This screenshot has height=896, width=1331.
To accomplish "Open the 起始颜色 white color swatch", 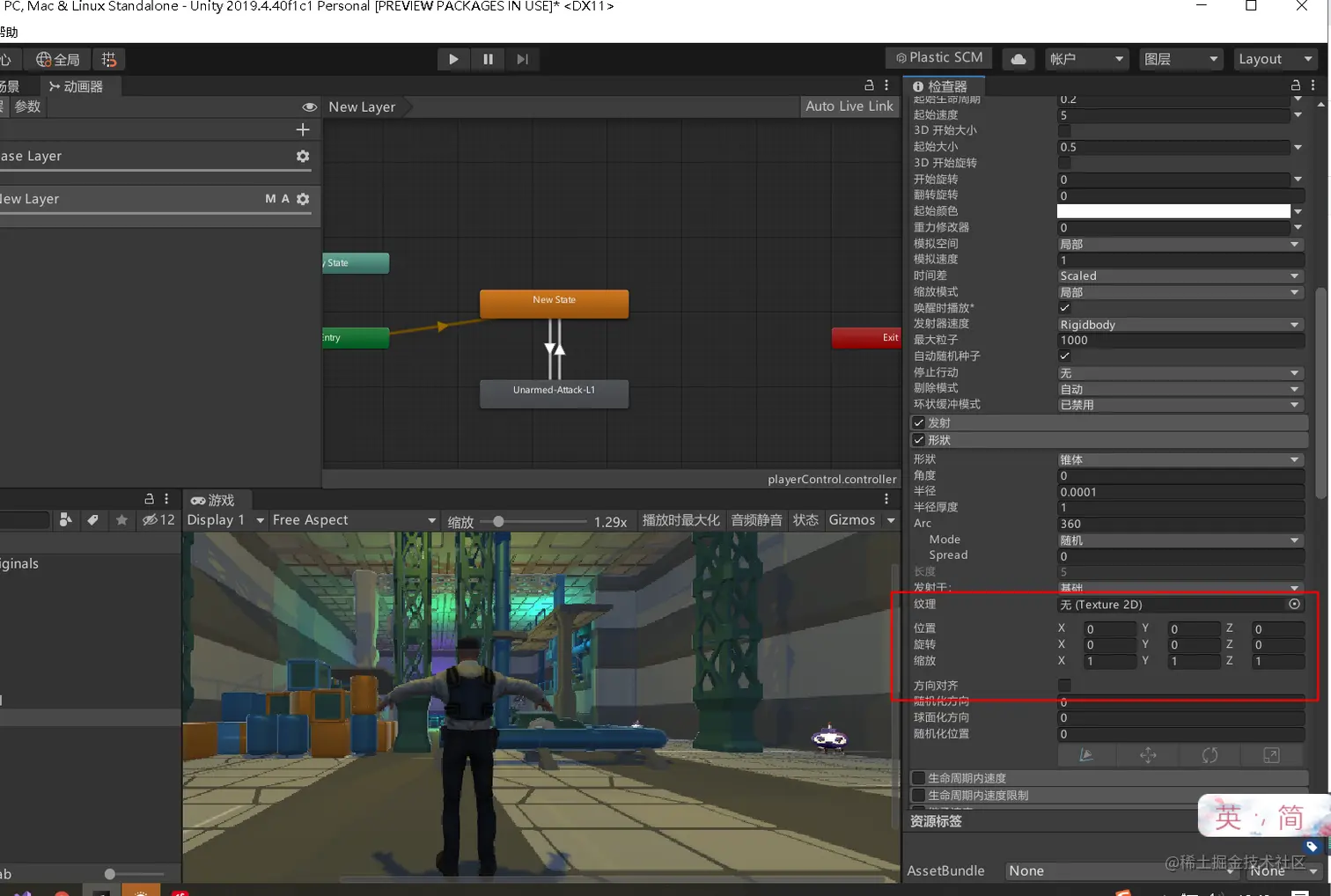I will pyautogui.click(x=1173, y=211).
